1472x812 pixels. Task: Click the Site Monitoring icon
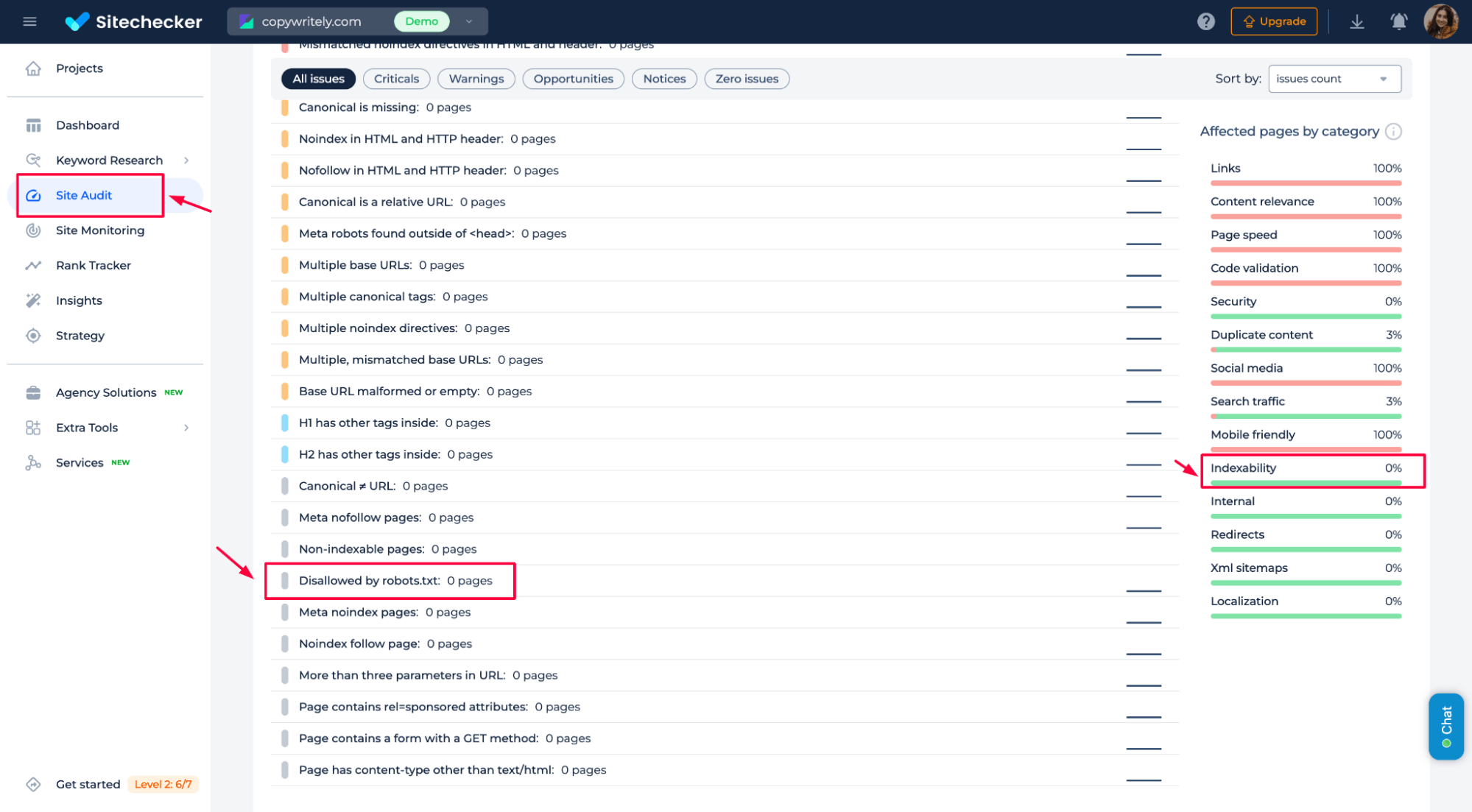coord(33,230)
